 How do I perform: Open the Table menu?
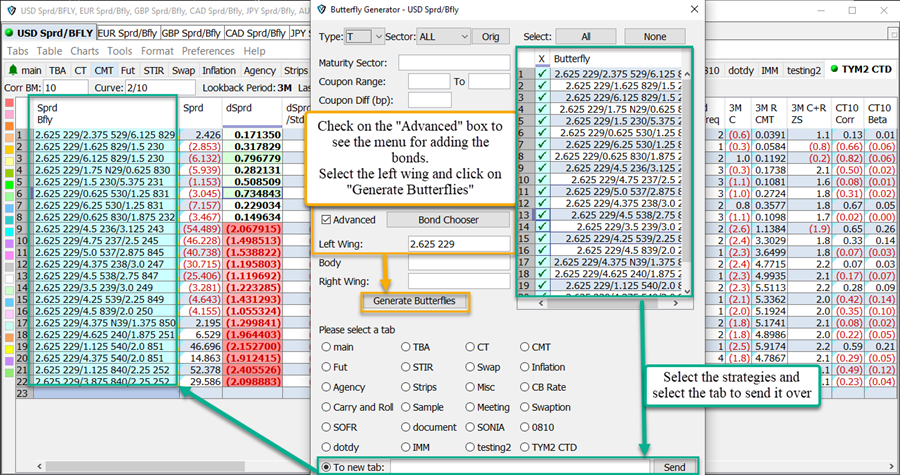coord(49,51)
